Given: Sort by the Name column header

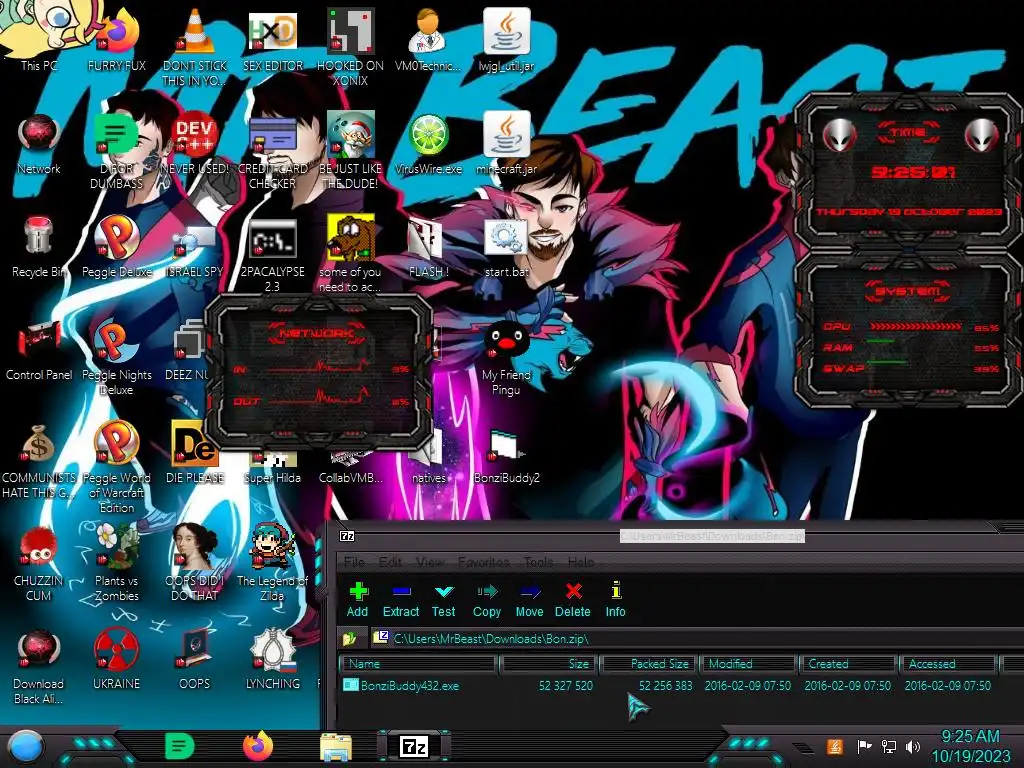Looking at the screenshot, I should (x=419, y=664).
